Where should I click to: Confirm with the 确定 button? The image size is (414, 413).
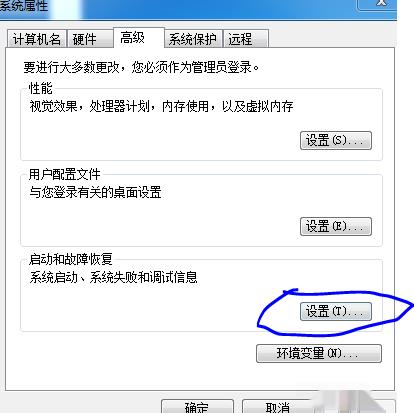[x=197, y=406]
